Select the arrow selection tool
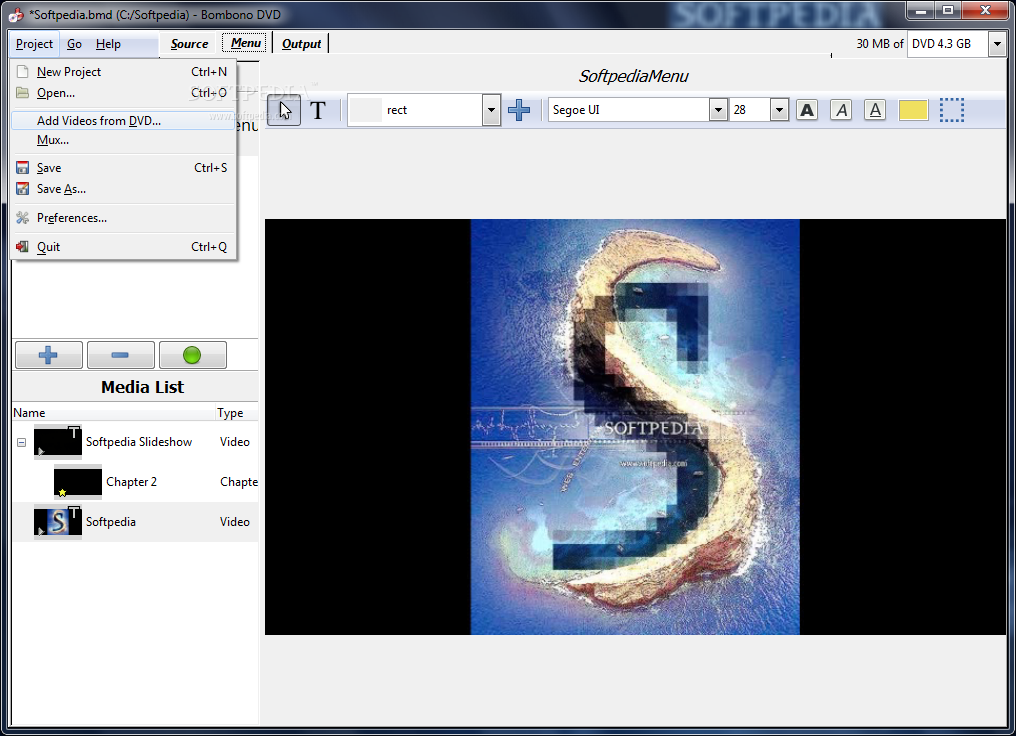 point(284,110)
